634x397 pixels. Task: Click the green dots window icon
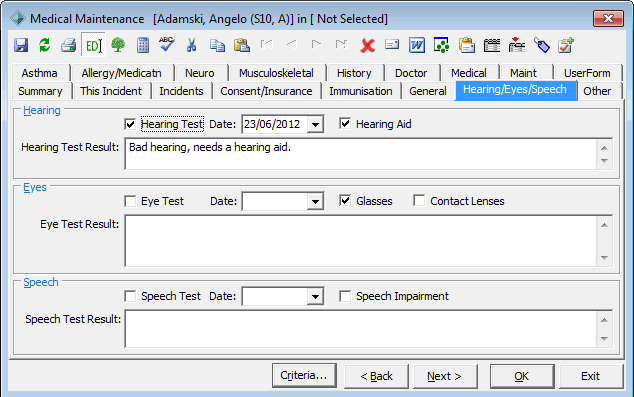coord(442,45)
